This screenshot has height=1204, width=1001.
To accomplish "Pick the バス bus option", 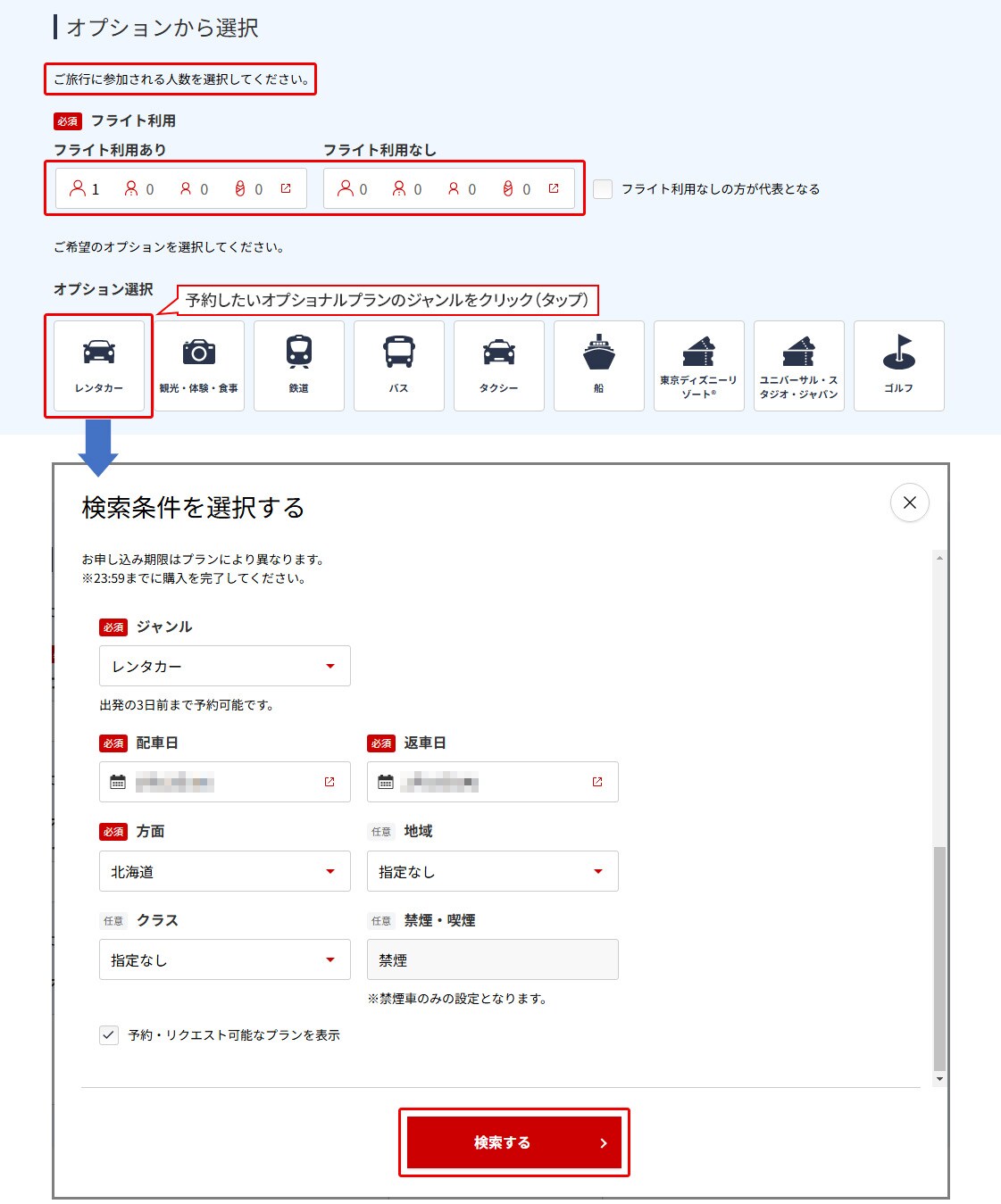I will tap(399, 365).
